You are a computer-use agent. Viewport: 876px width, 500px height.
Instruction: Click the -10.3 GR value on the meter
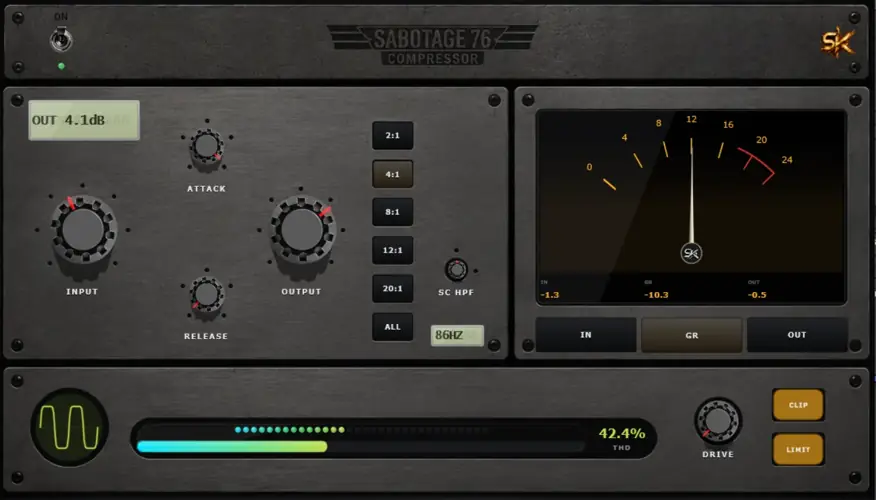656,295
